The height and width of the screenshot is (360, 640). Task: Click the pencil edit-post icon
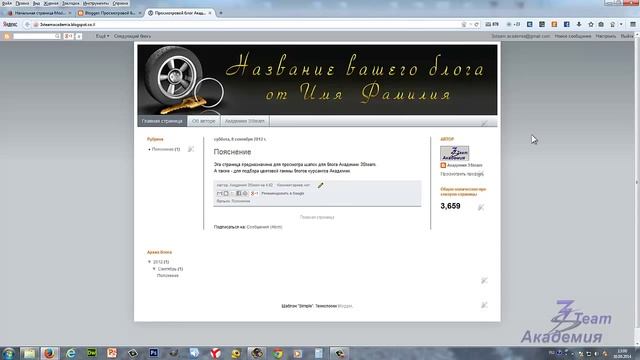pos(320,186)
